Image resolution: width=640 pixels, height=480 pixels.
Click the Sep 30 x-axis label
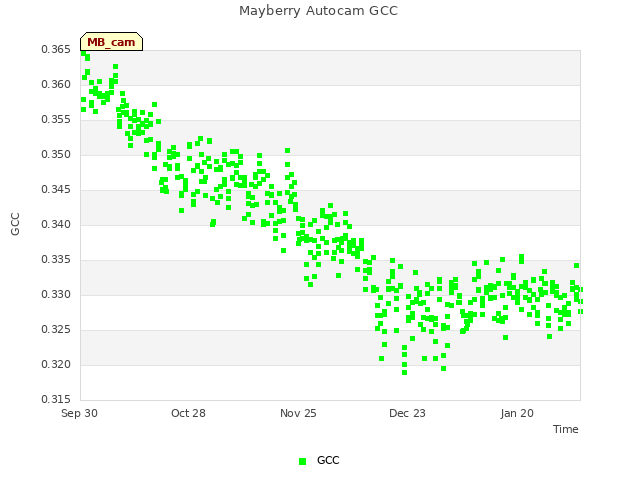[x=79, y=413]
